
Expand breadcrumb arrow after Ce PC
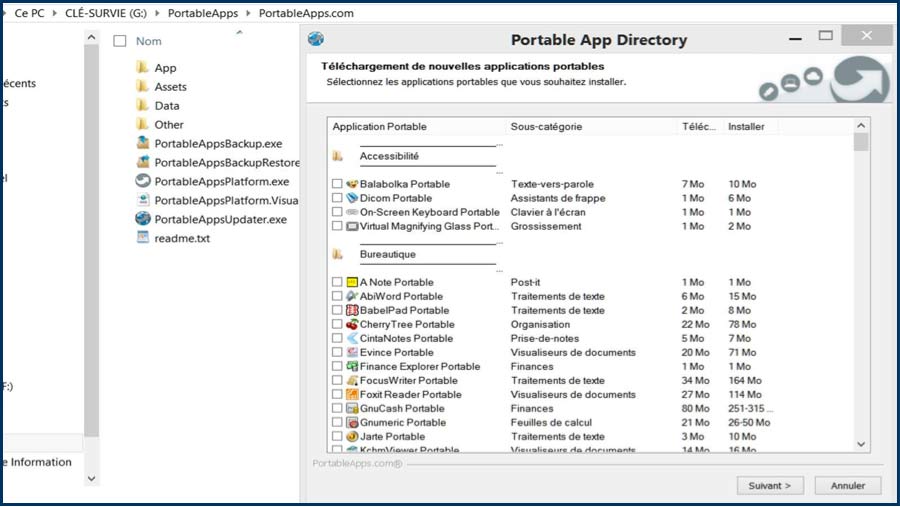55,13
